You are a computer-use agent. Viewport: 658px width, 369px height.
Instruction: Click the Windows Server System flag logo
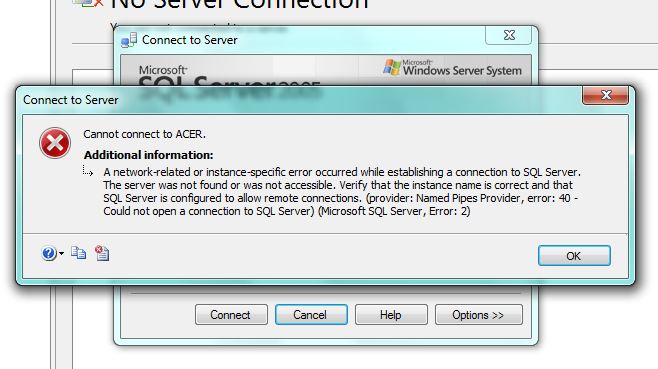[392, 67]
